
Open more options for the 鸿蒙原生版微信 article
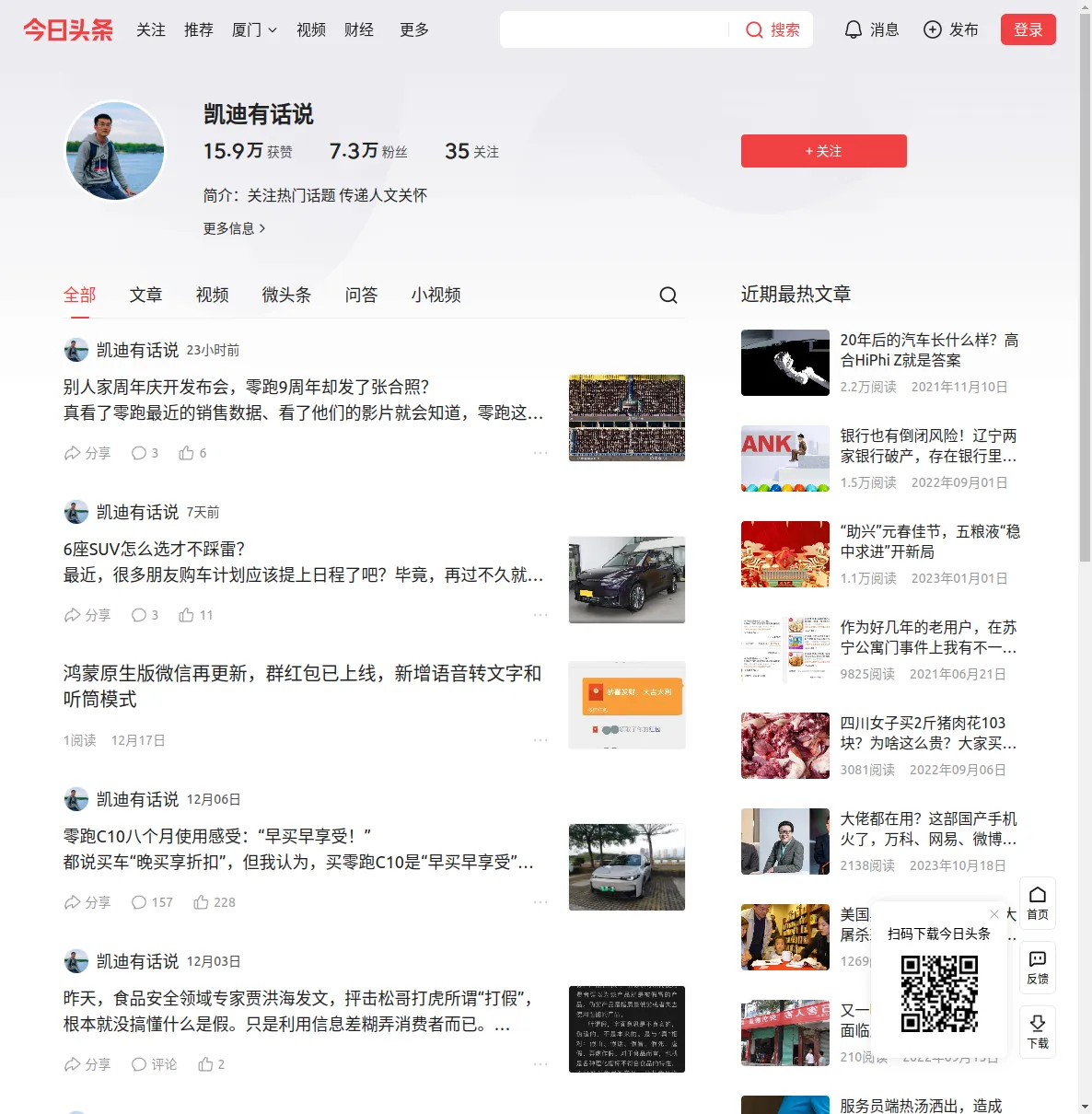pos(540,740)
